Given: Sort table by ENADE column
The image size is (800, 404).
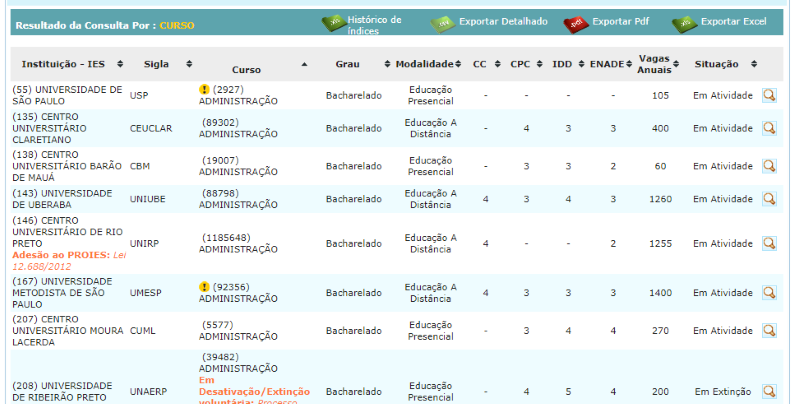Looking at the screenshot, I should pos(629,64).
